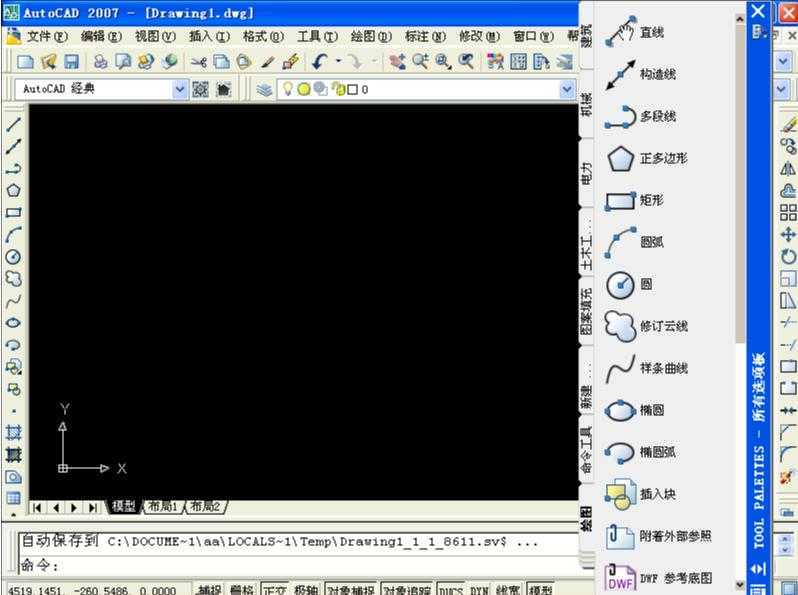The image size is (798, 595).
Task: Click 修订云线 in the tool palette
Action: pos(646,326)
